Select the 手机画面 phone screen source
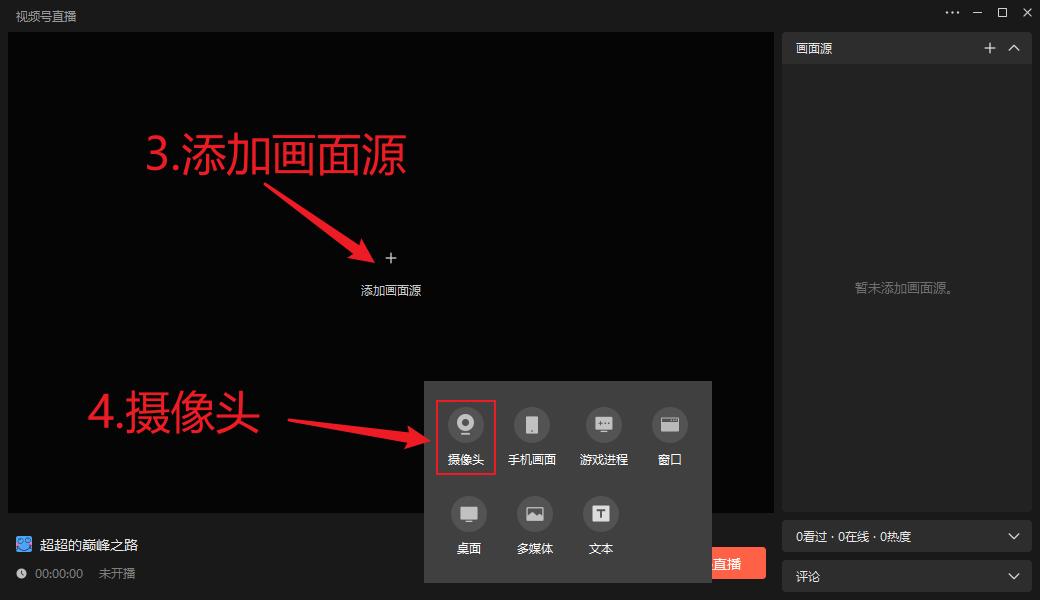 [533, 425]
